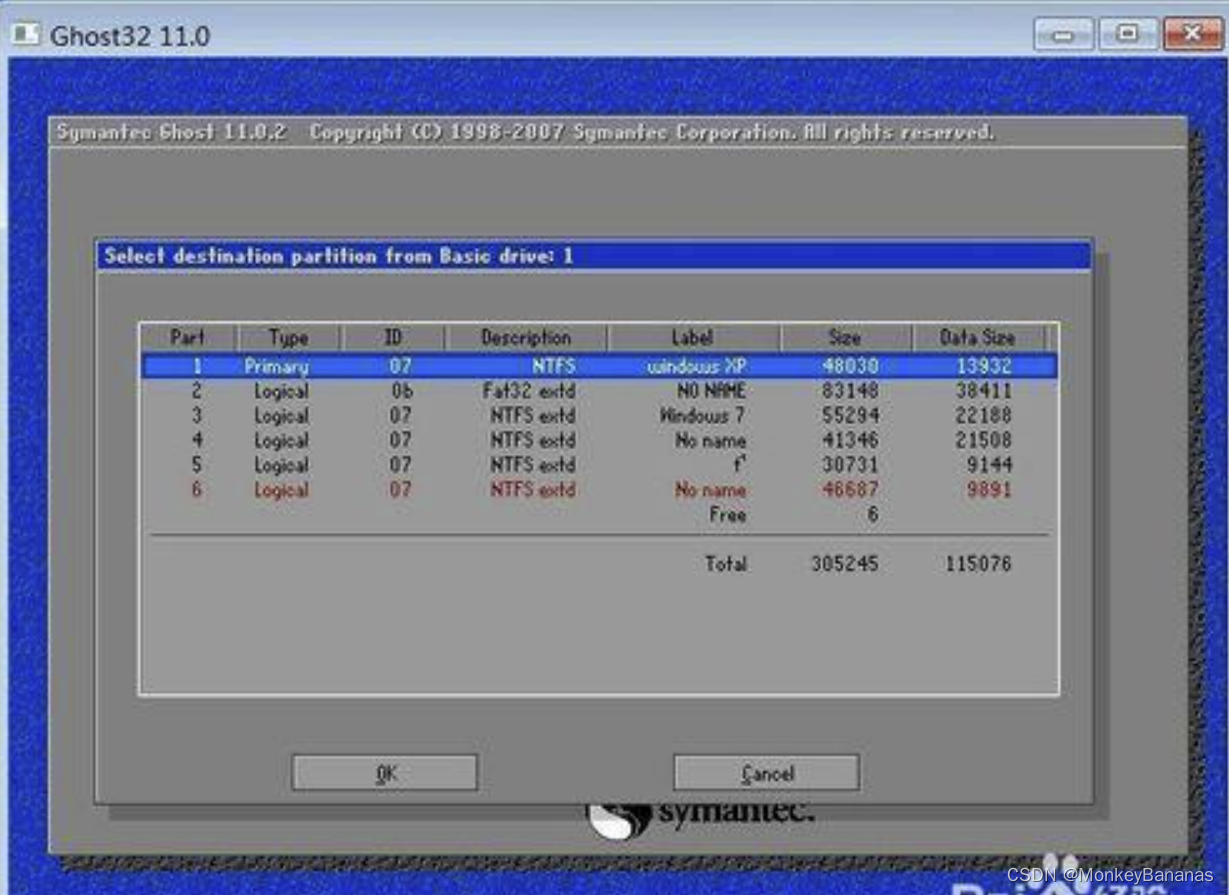Click the Total size value 305245
The image size is (1229, 895).
coord(845,564)
